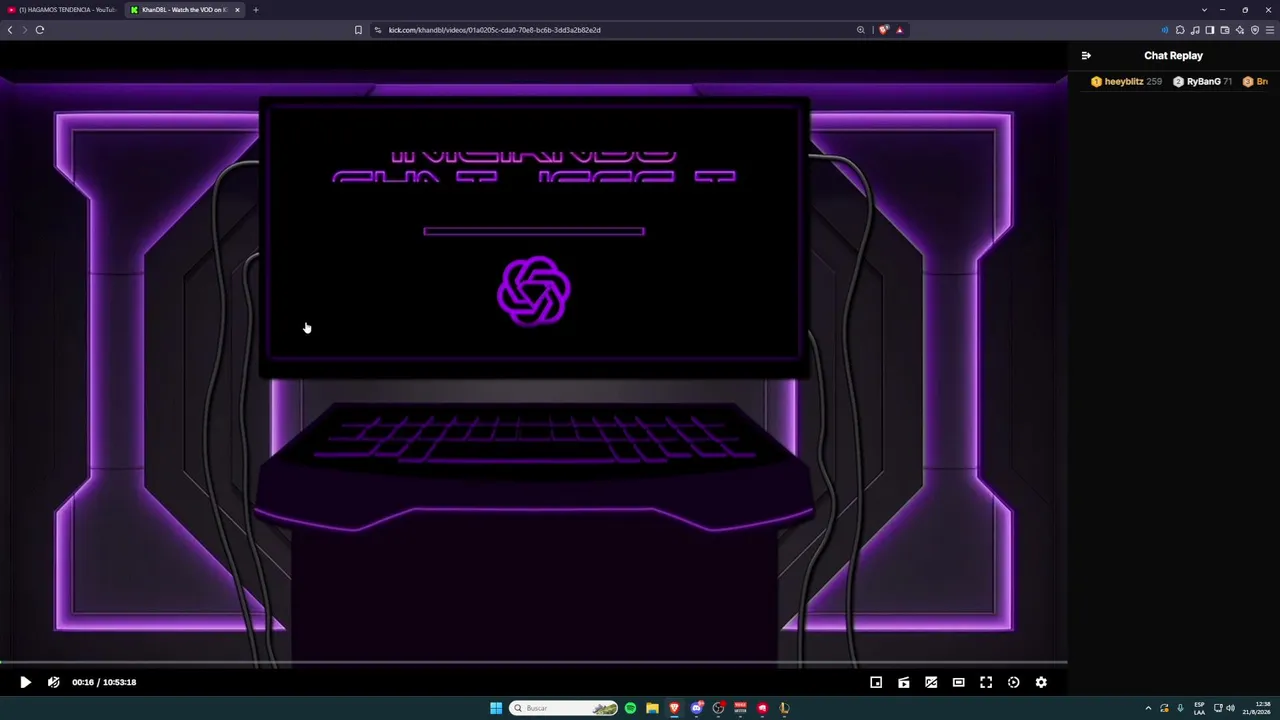
Task: Expand the tab search dropdown arrow
Action: point(1204,10)
